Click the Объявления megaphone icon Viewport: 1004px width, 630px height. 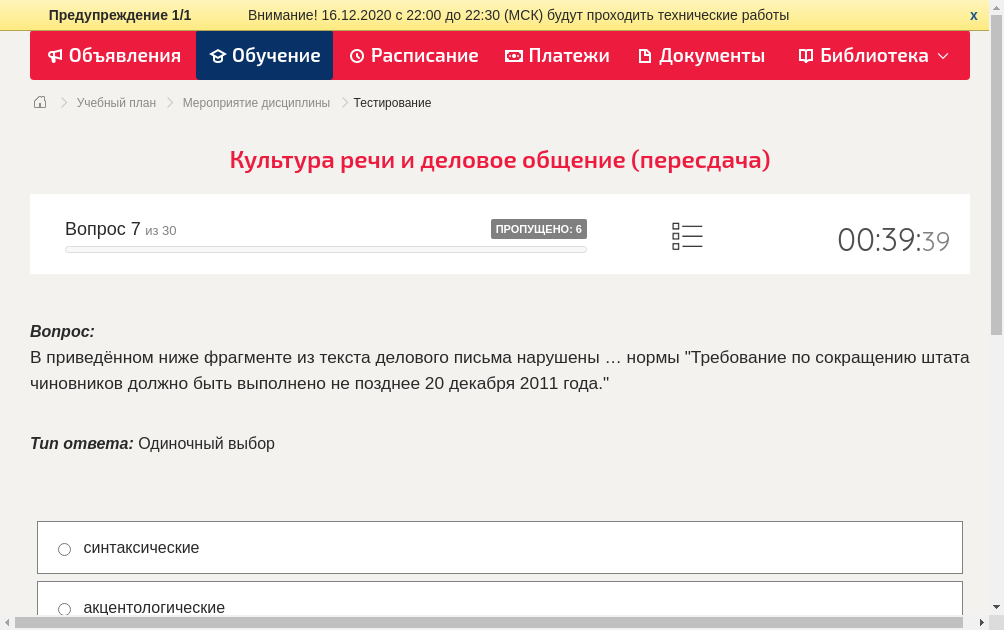55,56
